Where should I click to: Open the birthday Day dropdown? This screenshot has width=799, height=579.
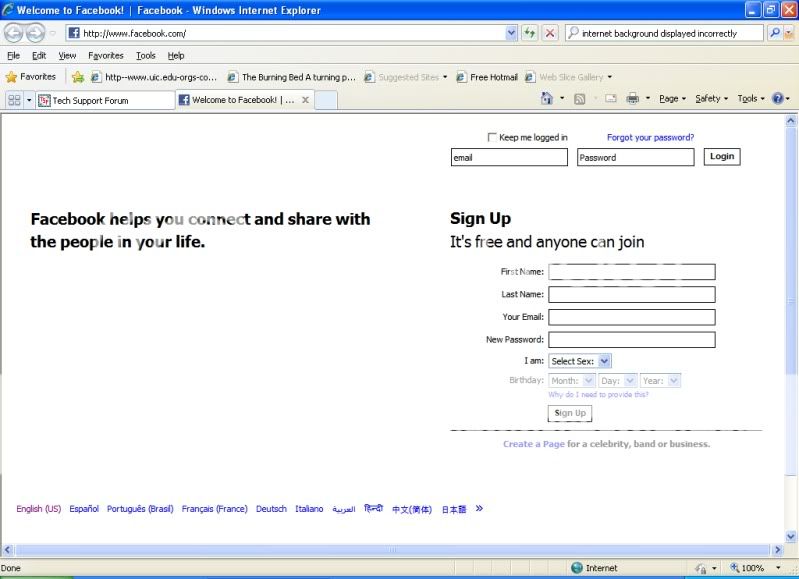pos(618,380)
